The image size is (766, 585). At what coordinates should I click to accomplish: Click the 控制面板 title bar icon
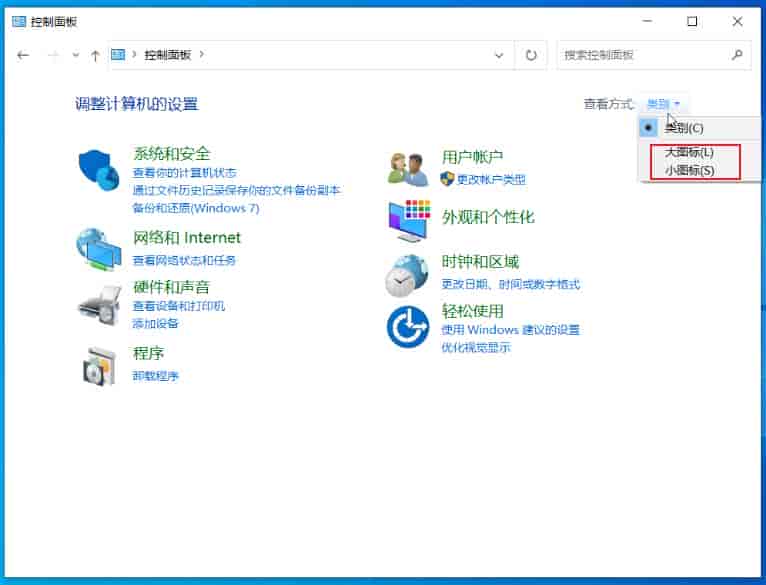19,22
